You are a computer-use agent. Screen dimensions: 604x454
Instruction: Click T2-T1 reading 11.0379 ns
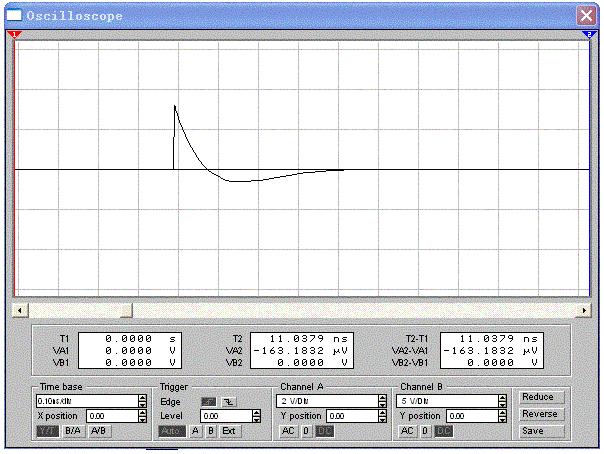498,339
